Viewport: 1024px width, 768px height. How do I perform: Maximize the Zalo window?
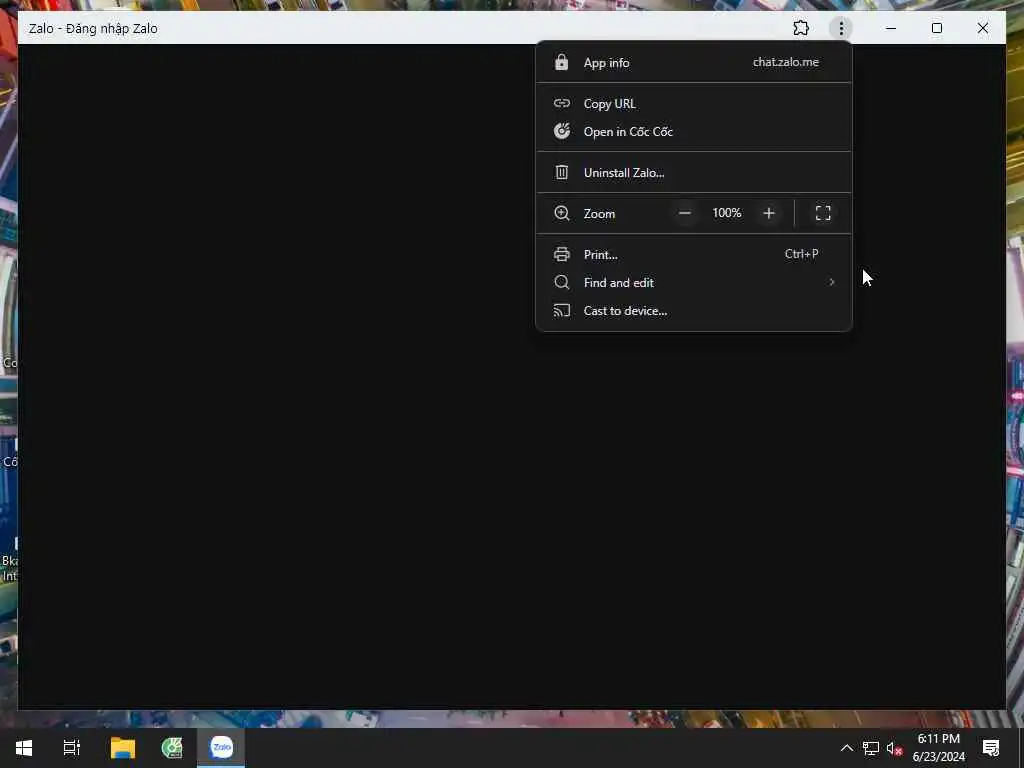(x=936, y=28)
